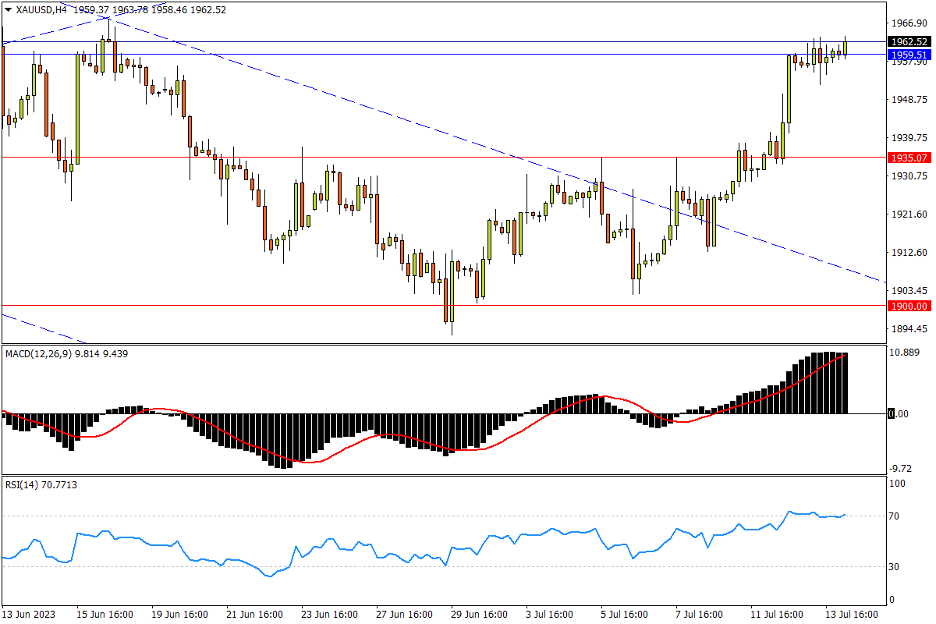Viewport: 936px width, 624px height.
Task: Click the red 1935.07 price level marker
Action: coord(908,157)
